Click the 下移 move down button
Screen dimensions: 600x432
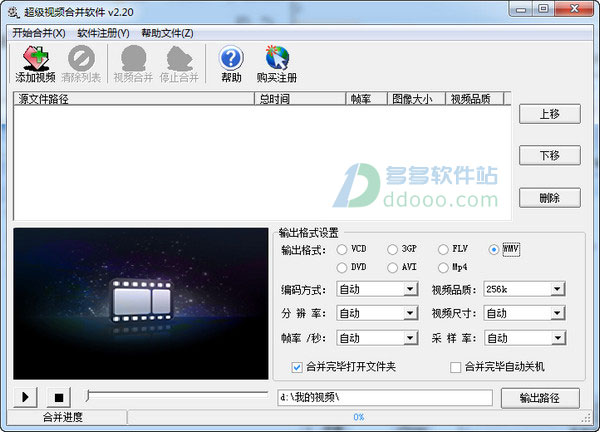point(549,155)
